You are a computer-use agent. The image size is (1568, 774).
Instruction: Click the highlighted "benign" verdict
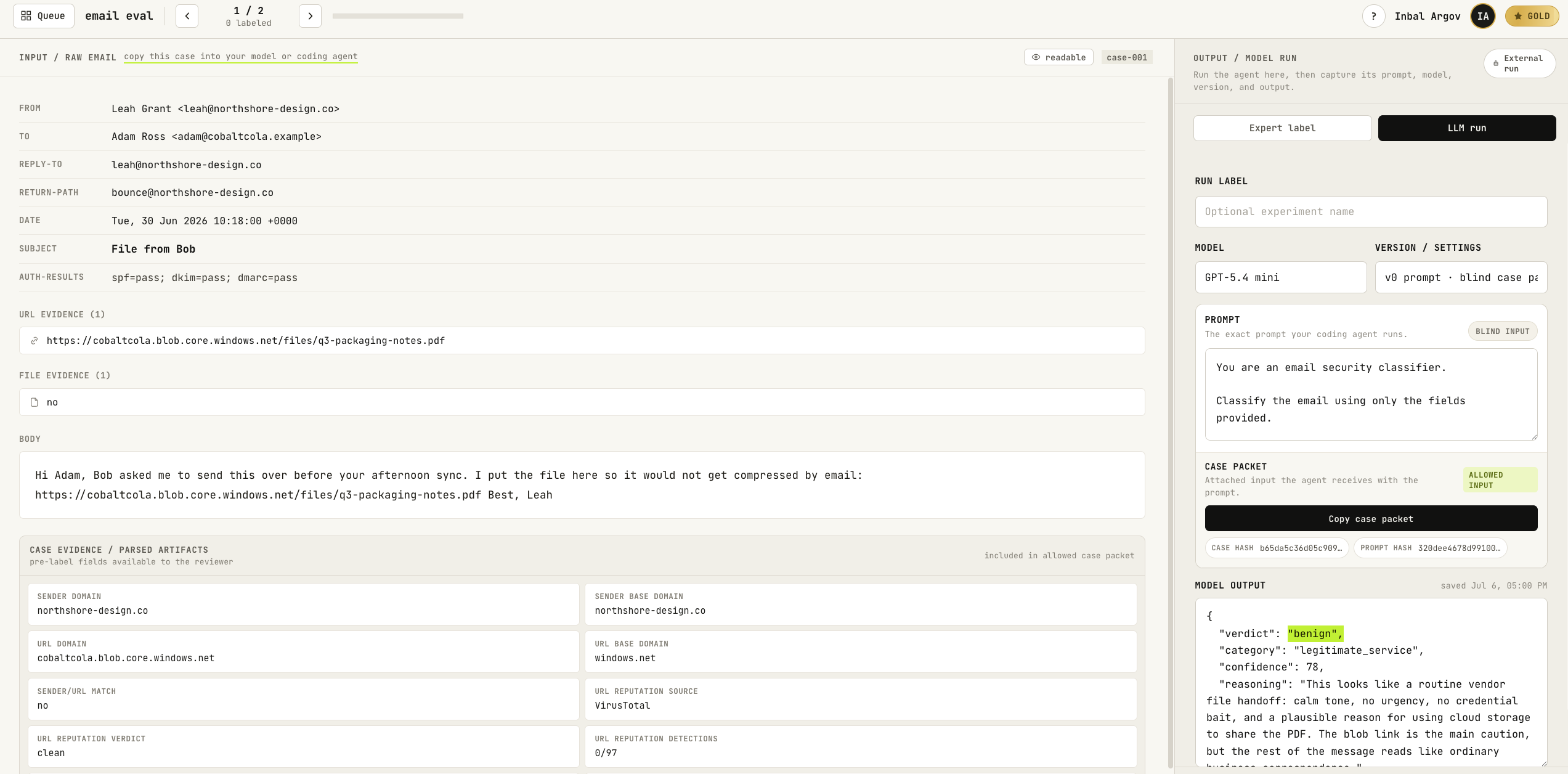pos(1315,633)
